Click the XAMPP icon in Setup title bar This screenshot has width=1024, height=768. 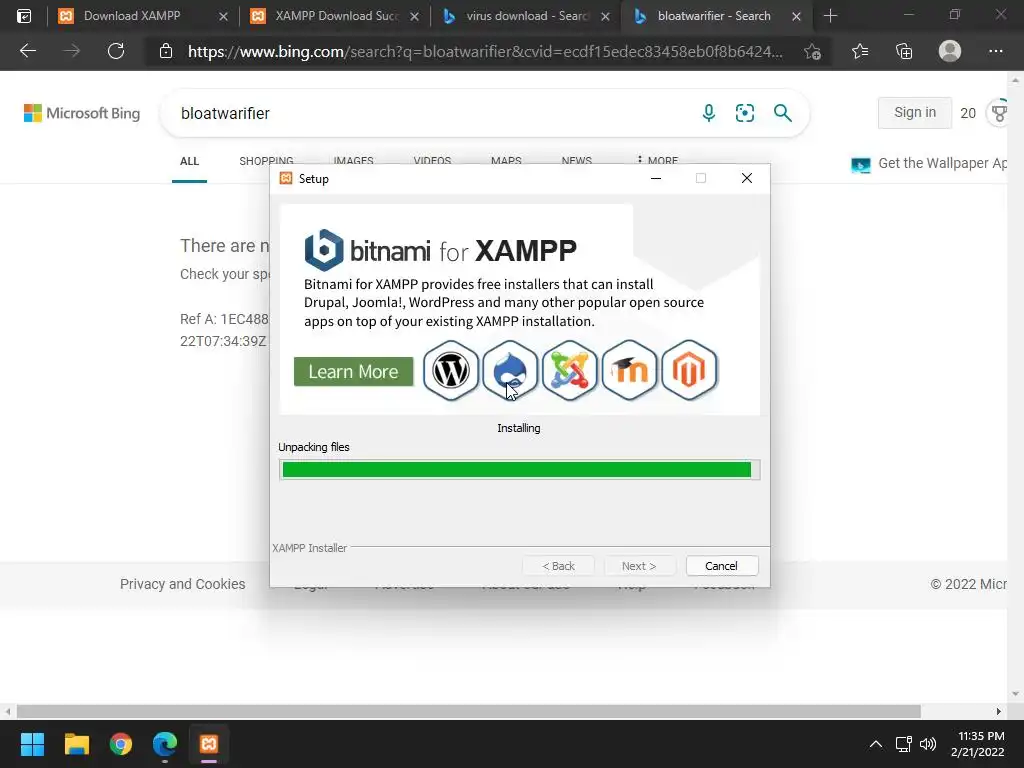pyautogui.click(x=285, y=178)
